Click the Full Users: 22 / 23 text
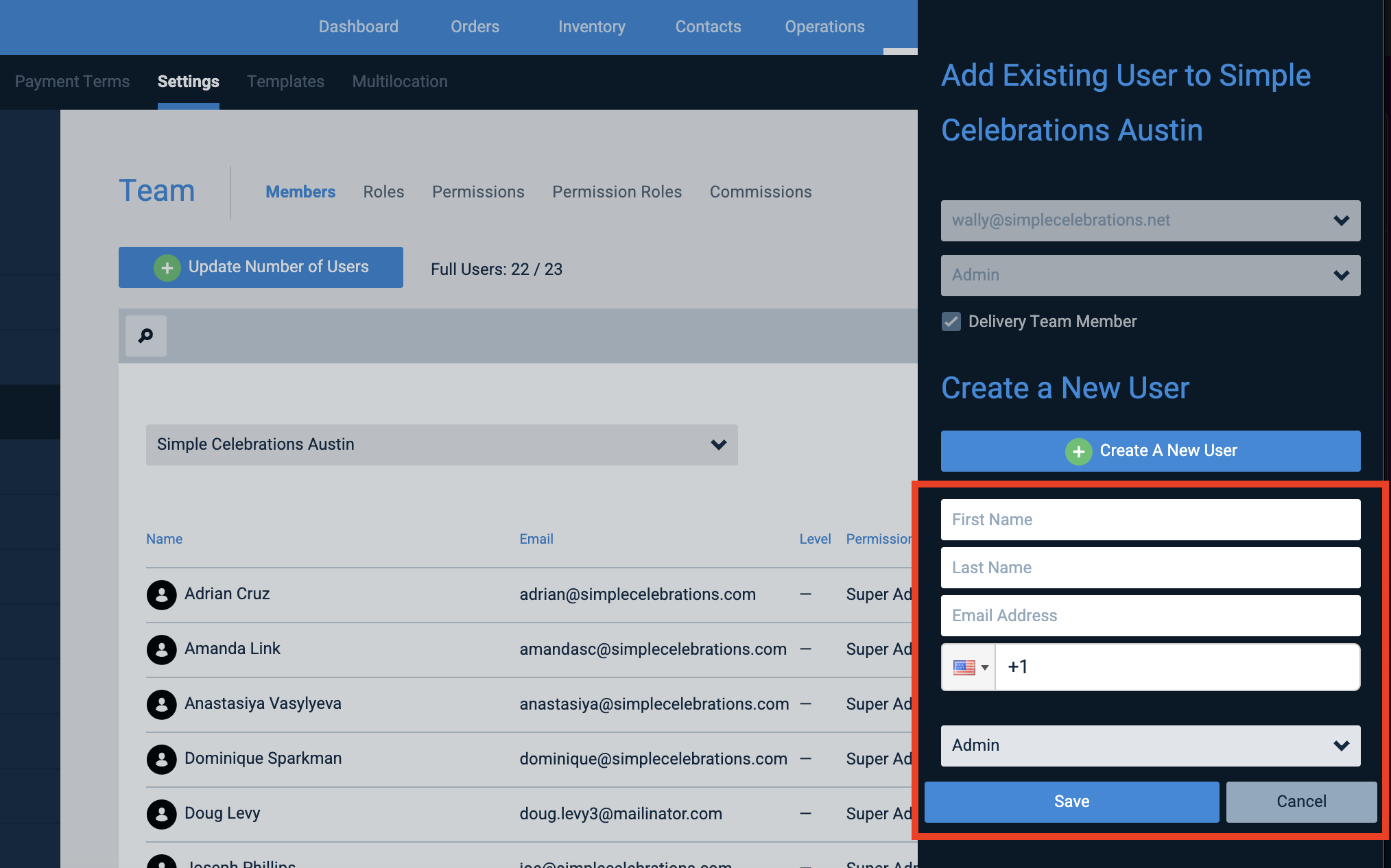The height and width of the screenshot is (868, 1391). (497, 269)
